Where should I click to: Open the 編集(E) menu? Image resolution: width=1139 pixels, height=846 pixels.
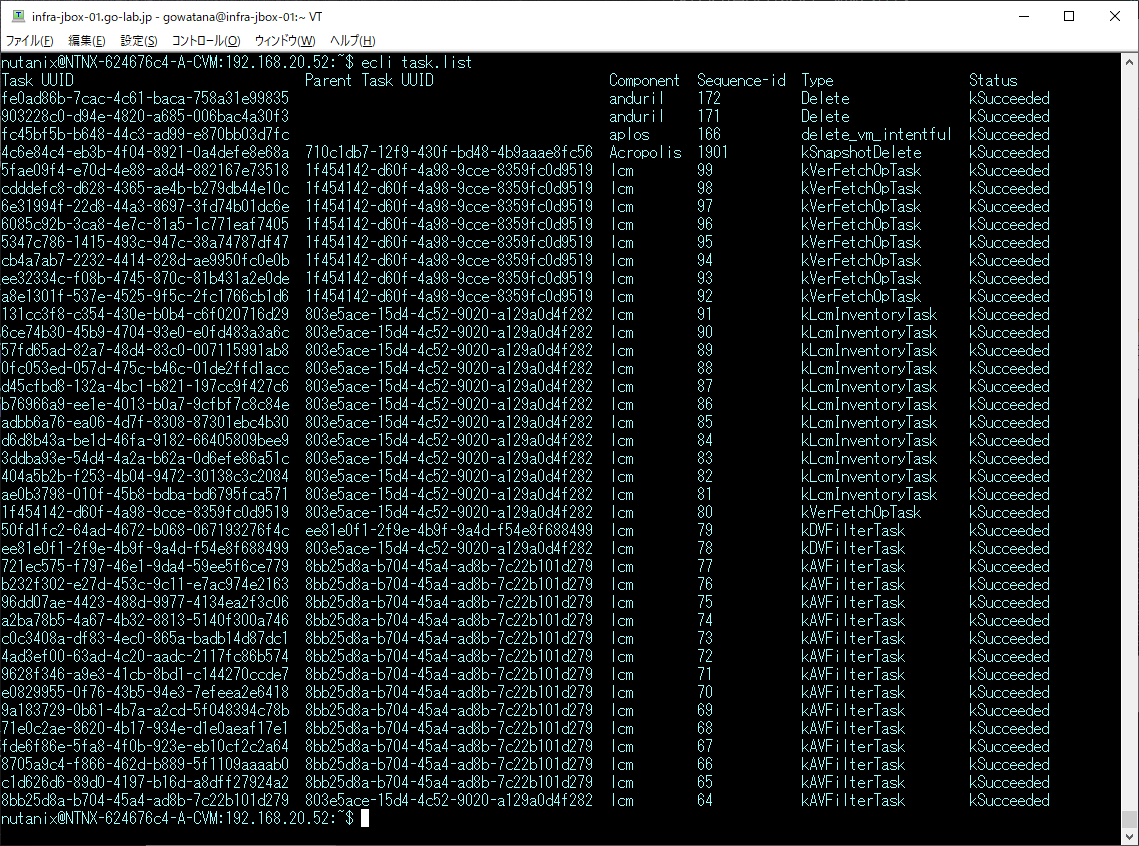86,41
